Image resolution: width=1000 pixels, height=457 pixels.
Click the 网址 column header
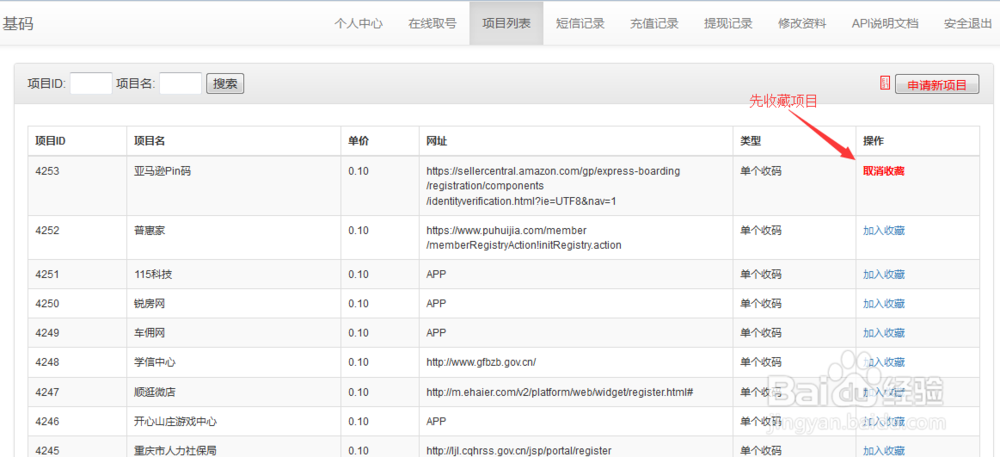(x=437, y=141)
